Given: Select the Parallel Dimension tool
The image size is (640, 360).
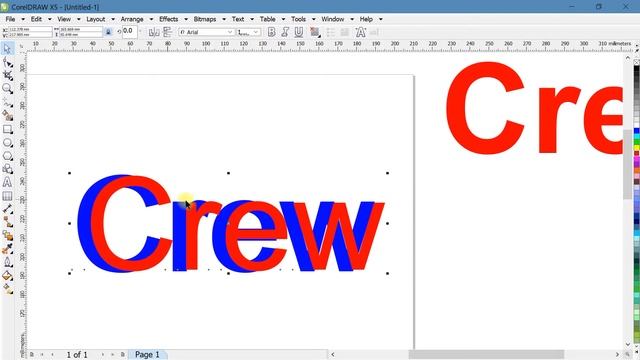Looking at the screenshot, I should (7, 209).
